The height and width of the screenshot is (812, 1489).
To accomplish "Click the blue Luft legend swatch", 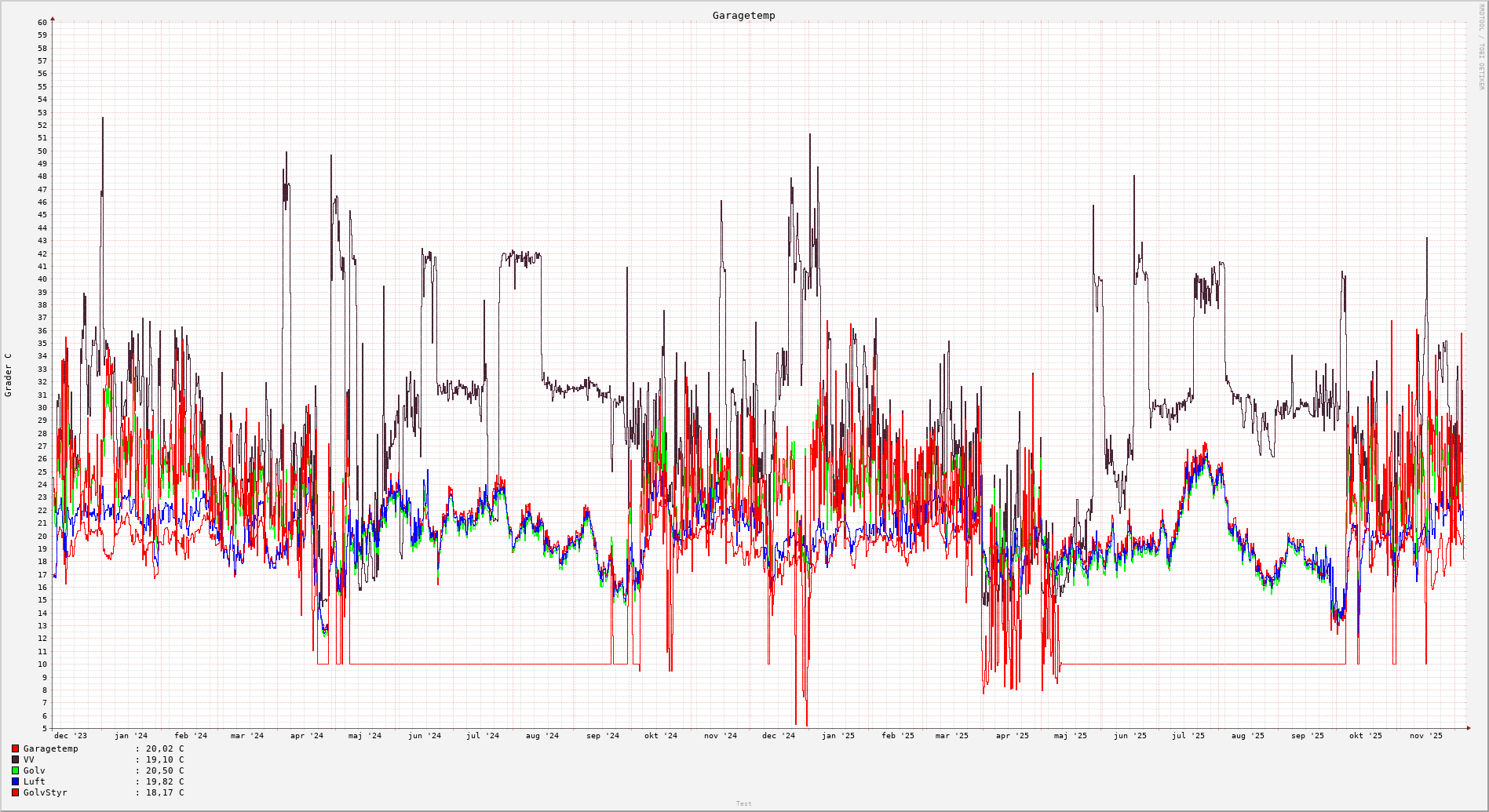I will click(15, 781).
